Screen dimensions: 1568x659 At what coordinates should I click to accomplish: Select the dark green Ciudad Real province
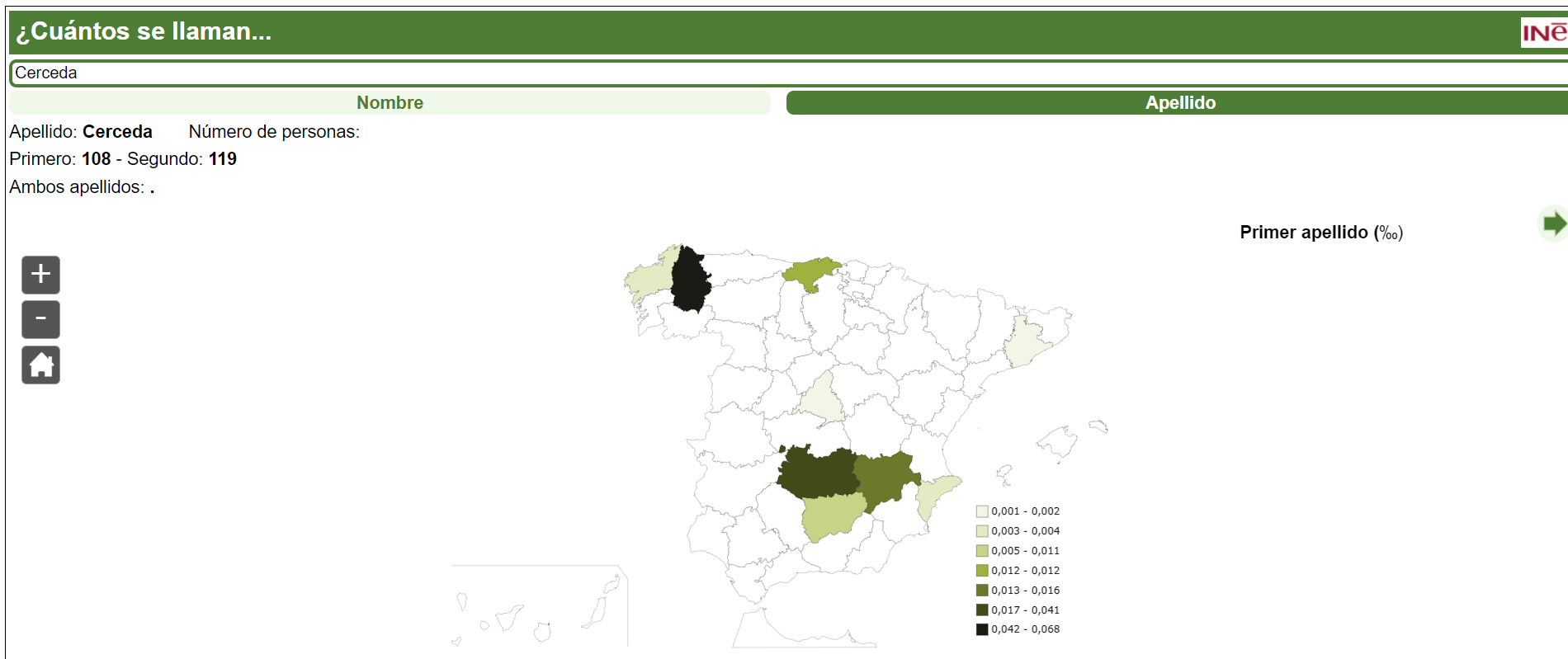coord(815,473)
